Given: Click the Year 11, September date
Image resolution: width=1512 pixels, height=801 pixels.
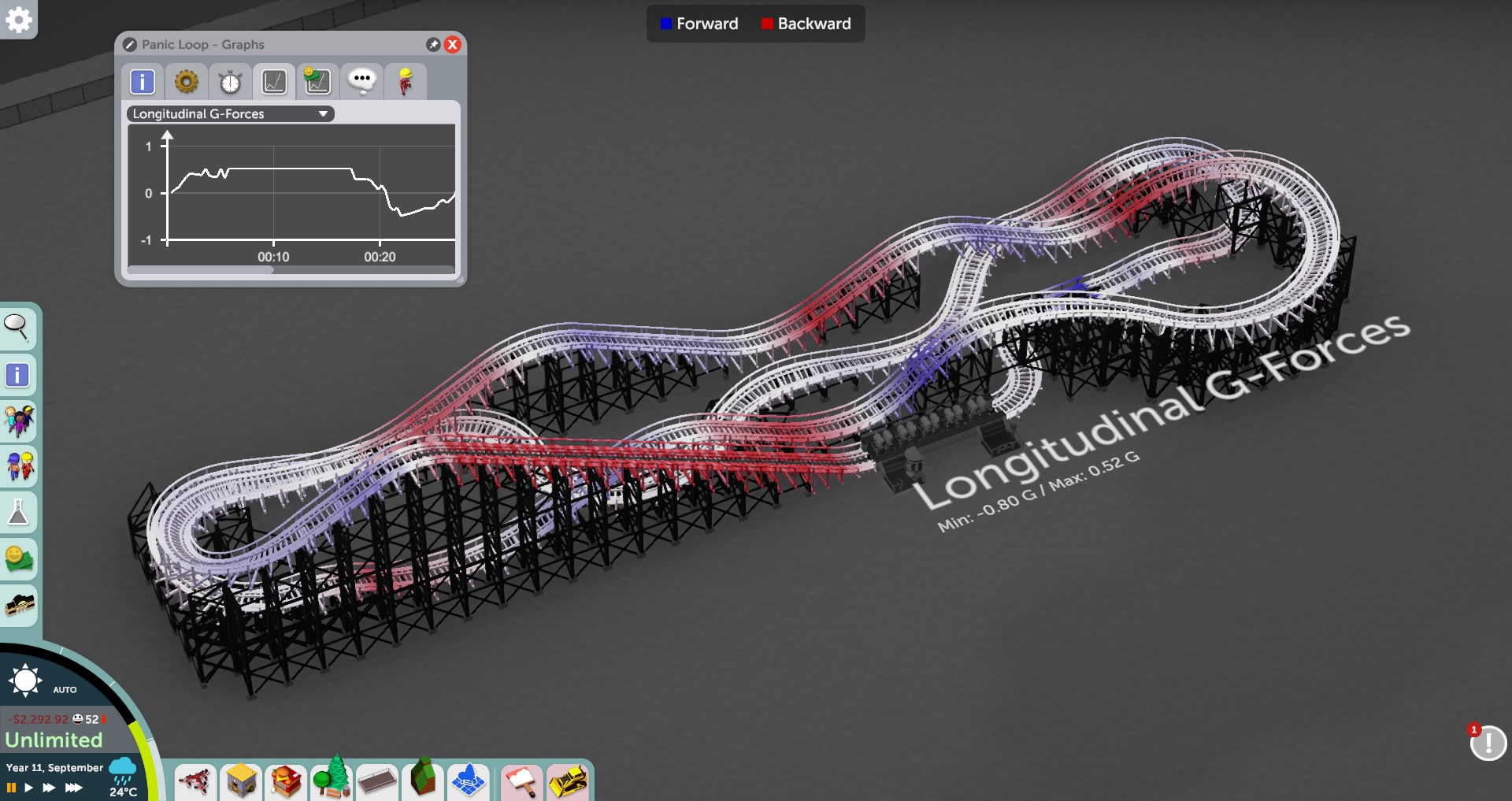Looking at the screenshot, I should pos(54,768).
